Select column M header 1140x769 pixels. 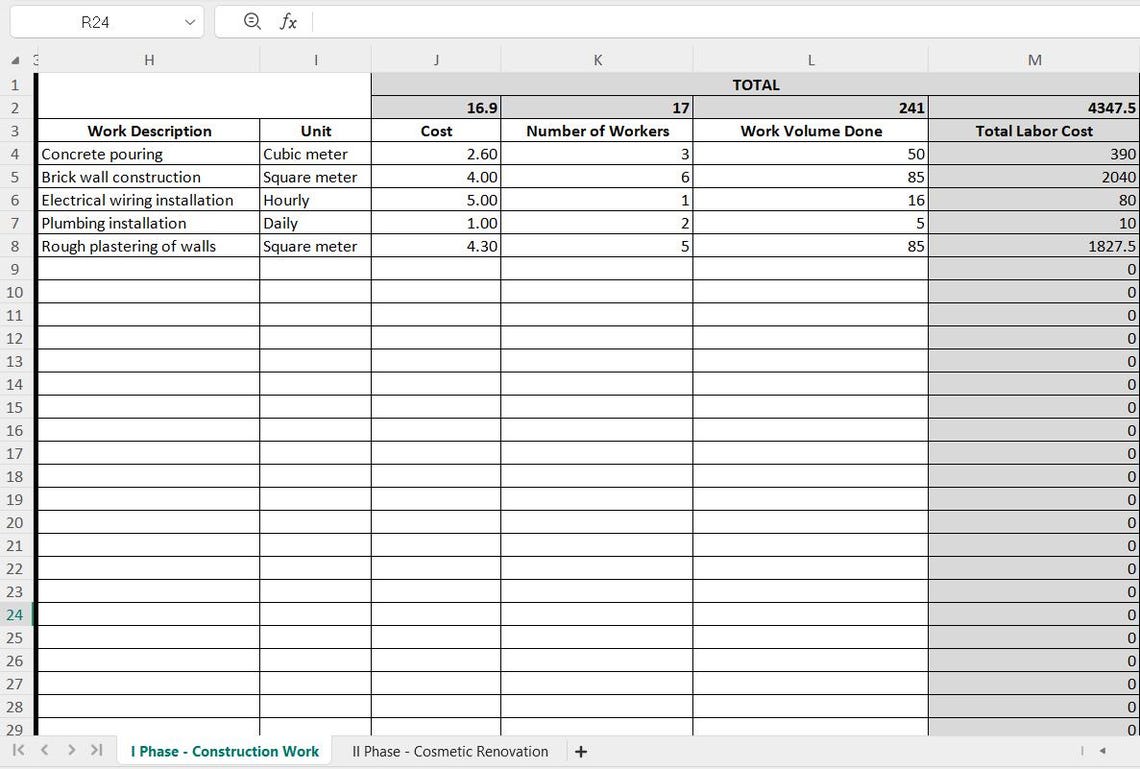click(x=1034, y=59)
